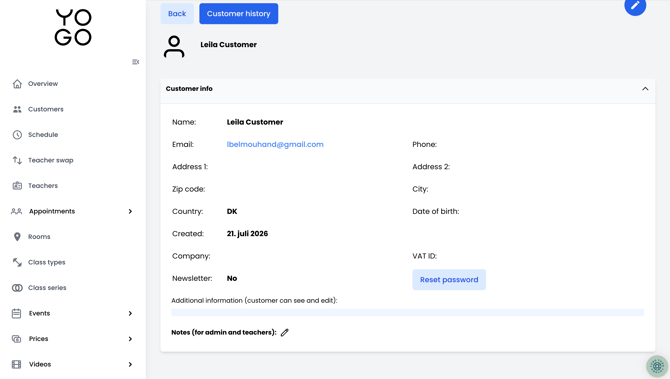670x379 pixels.
Task: Click the Rooms location pin icon
Action: (x=17, y=237)
